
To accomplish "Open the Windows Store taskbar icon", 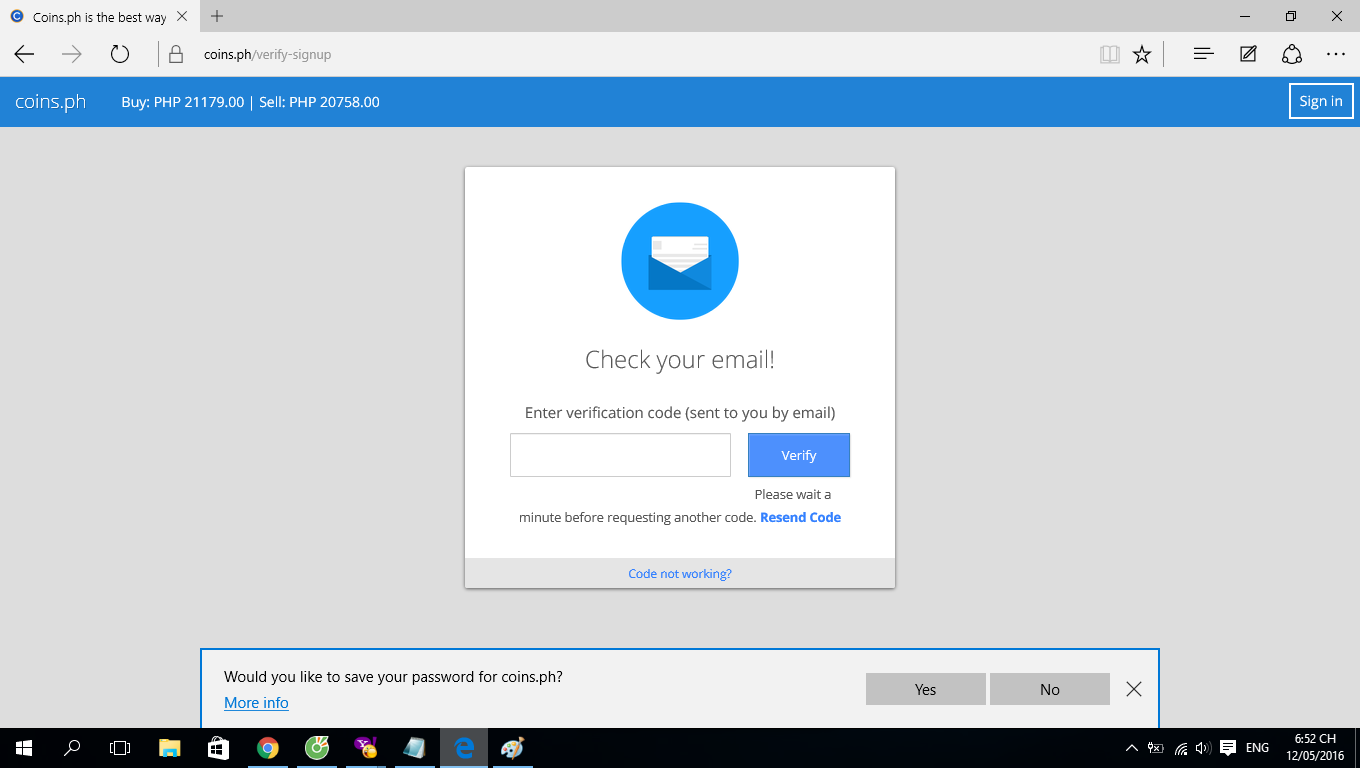I will click(x=218, y=748).
